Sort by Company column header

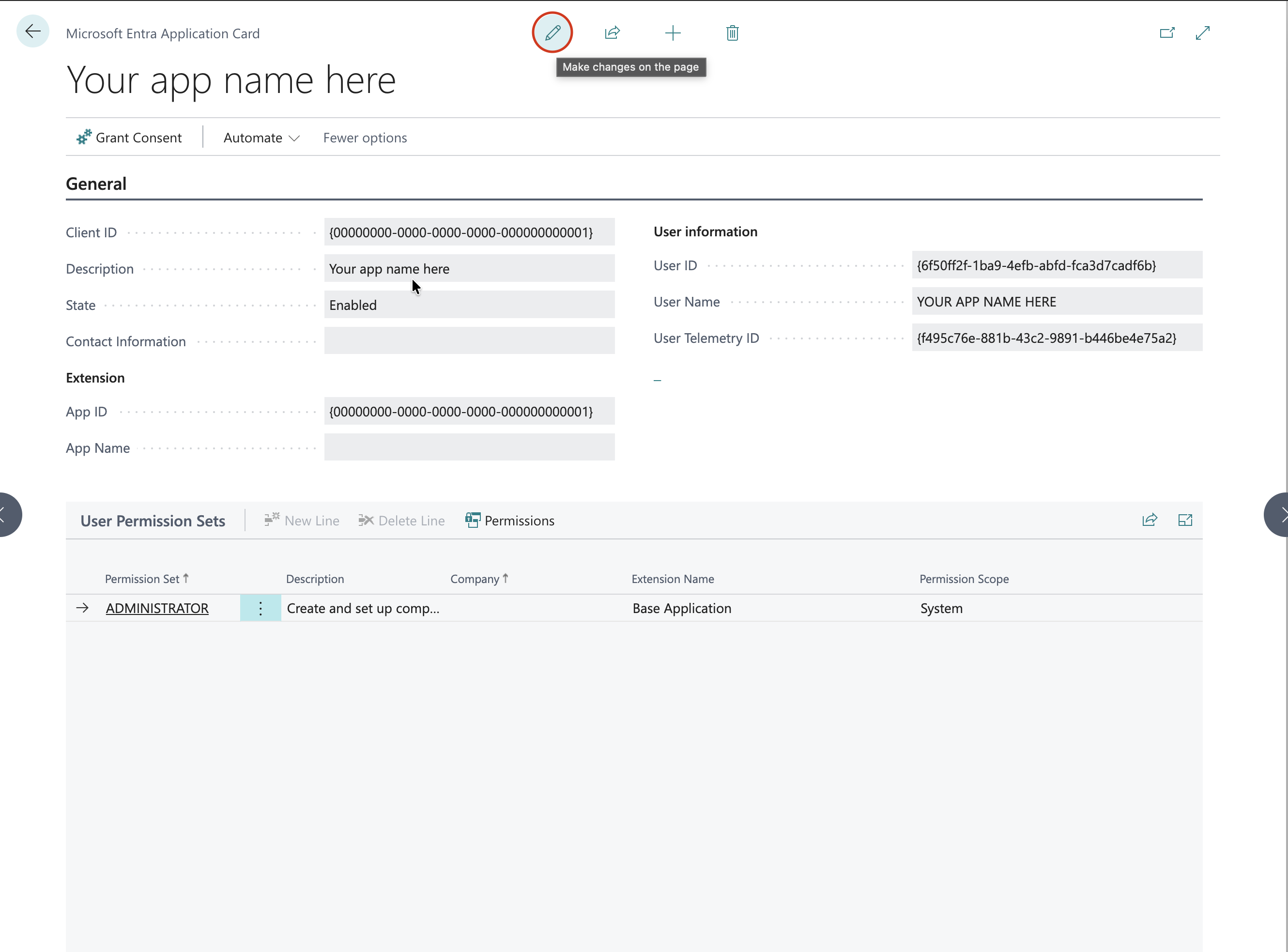click(475, 579)
